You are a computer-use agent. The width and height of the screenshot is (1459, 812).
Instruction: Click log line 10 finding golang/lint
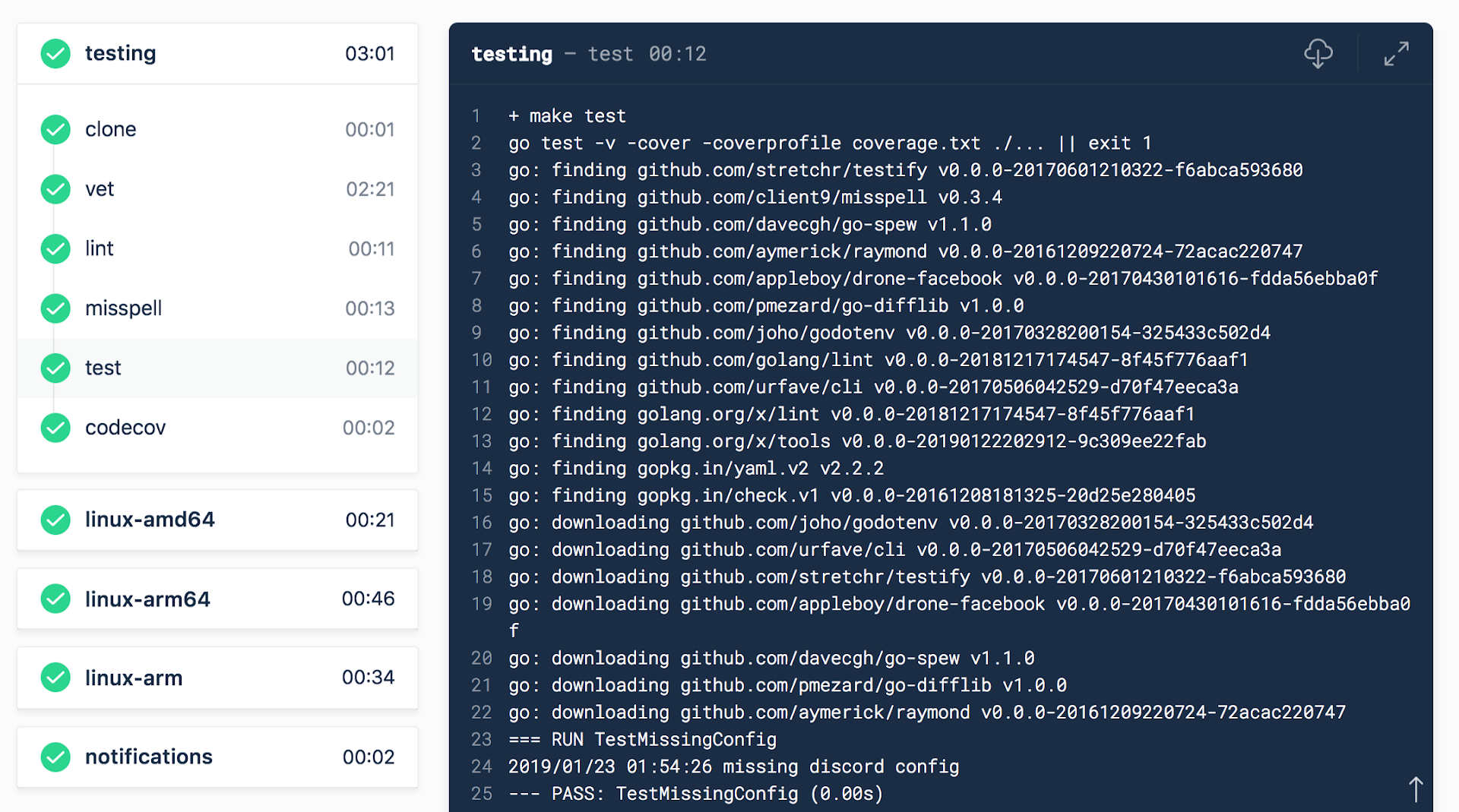click(x=878, y=360)
